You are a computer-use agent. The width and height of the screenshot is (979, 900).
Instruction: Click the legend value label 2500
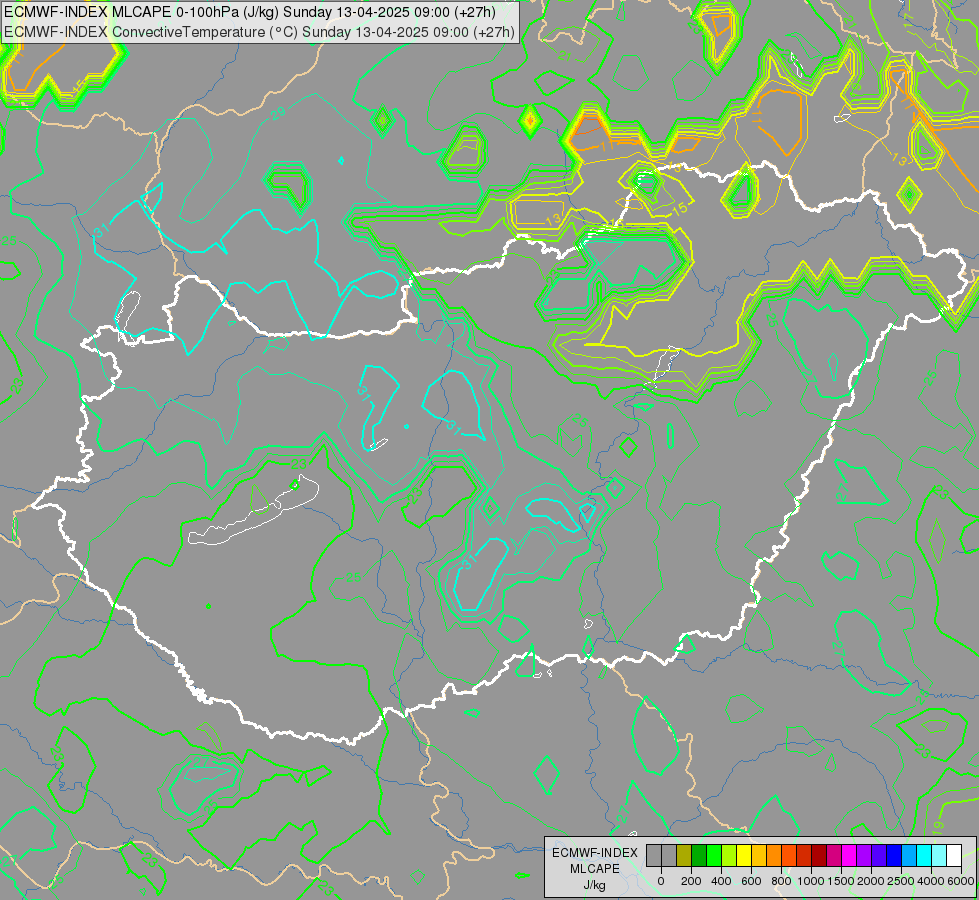(901, 881)
